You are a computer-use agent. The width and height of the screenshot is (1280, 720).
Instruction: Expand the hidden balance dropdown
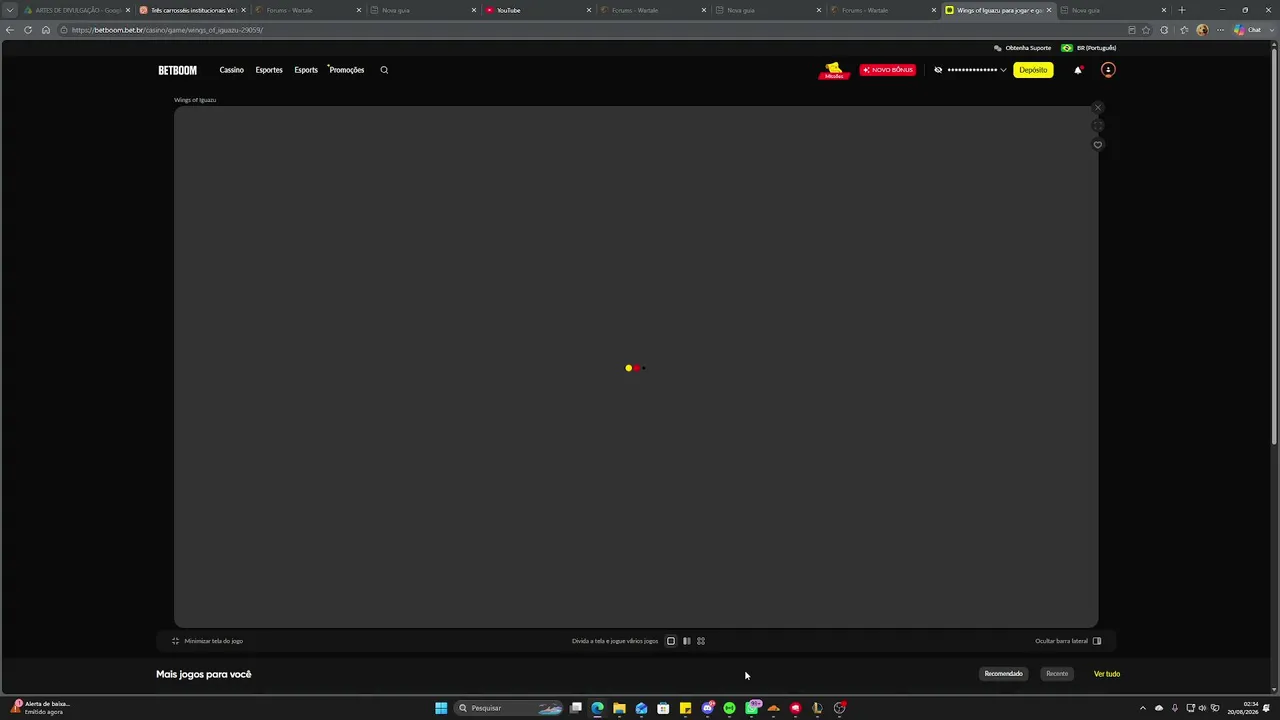click(1003, 70)
